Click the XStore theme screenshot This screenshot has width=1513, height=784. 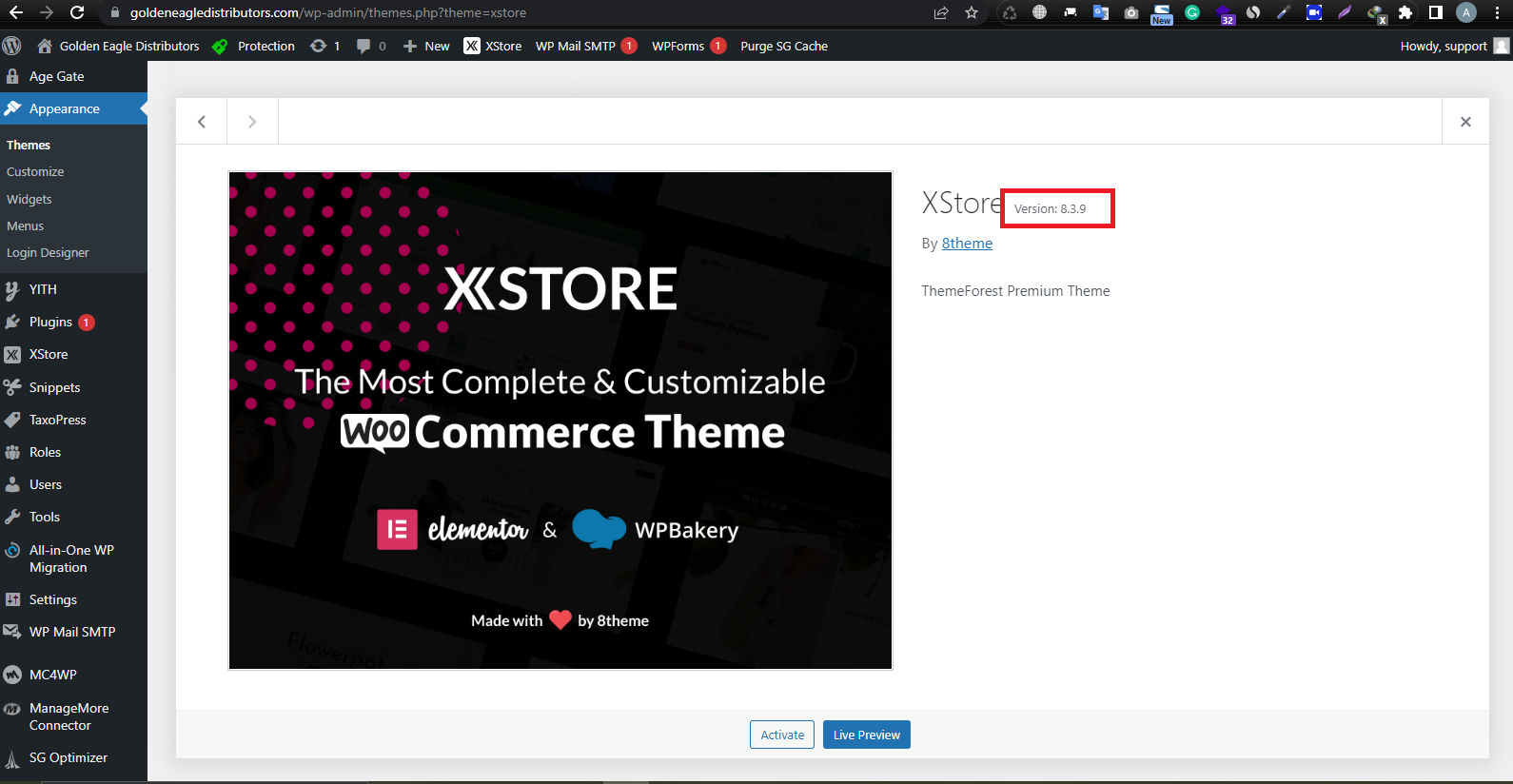click(x=560, y=421)
